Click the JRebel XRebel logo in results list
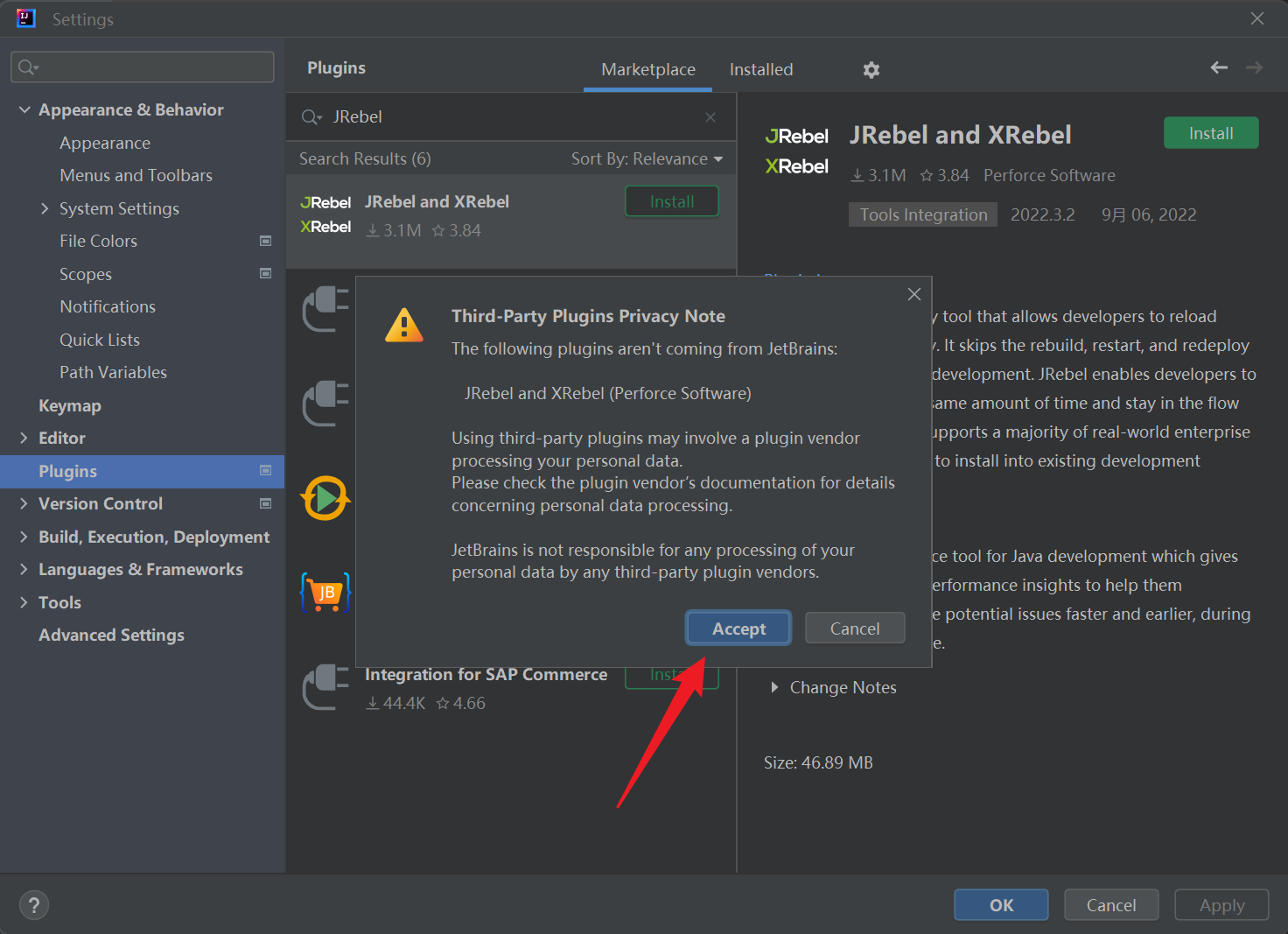 click(x=325, y=214)
